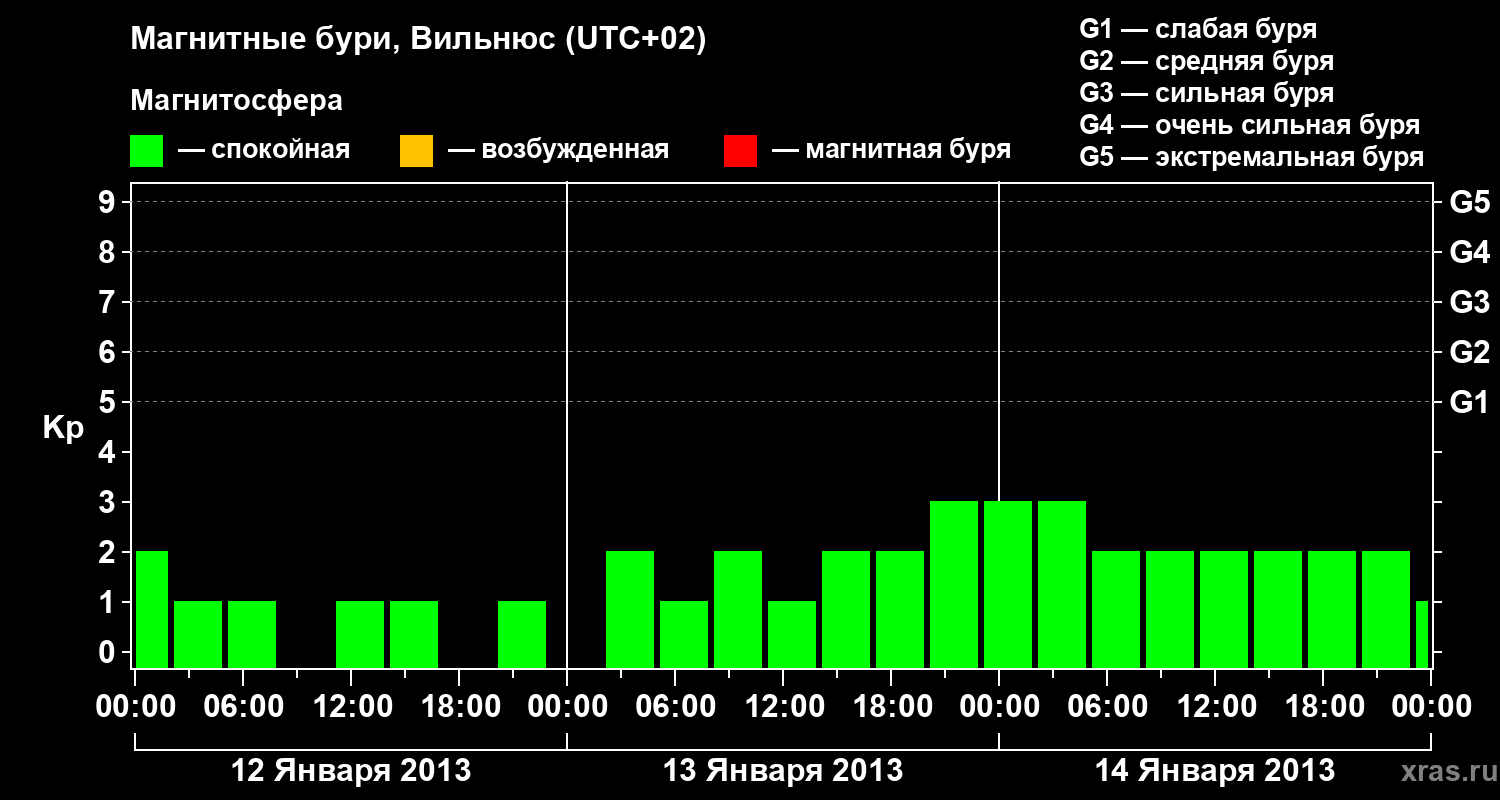Screen dimensions: 1500x800
Task: Click the '12:00' time label under 13 January
Action: tap(783, 707)
